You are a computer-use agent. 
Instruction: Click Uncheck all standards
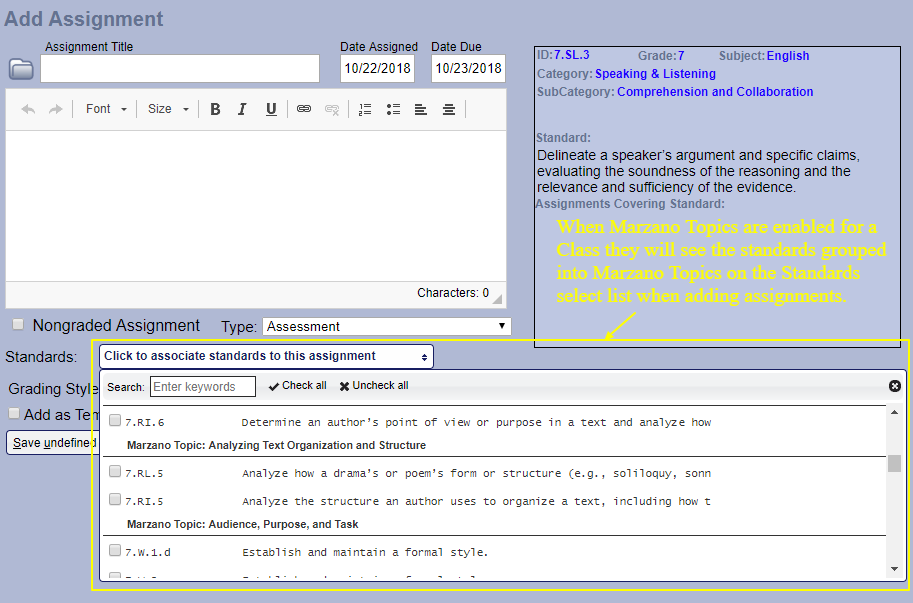(x=374, y=385)
